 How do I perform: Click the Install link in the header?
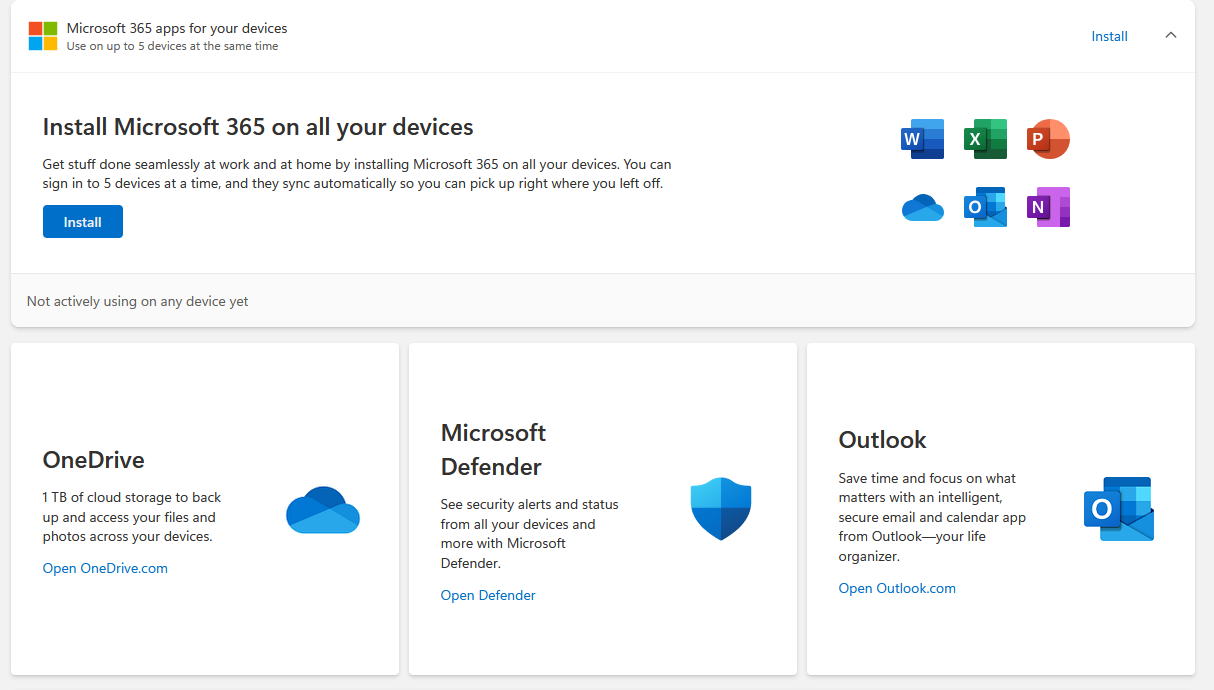tap(1109, 36)
